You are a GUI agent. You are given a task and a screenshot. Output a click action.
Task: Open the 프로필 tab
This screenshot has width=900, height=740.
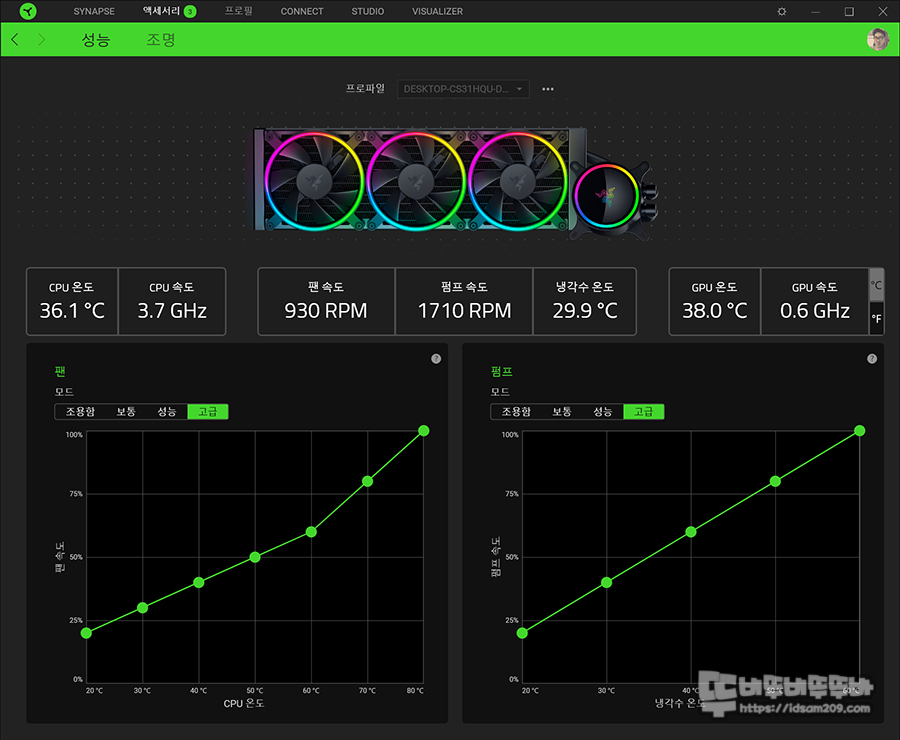pos(238,11)
